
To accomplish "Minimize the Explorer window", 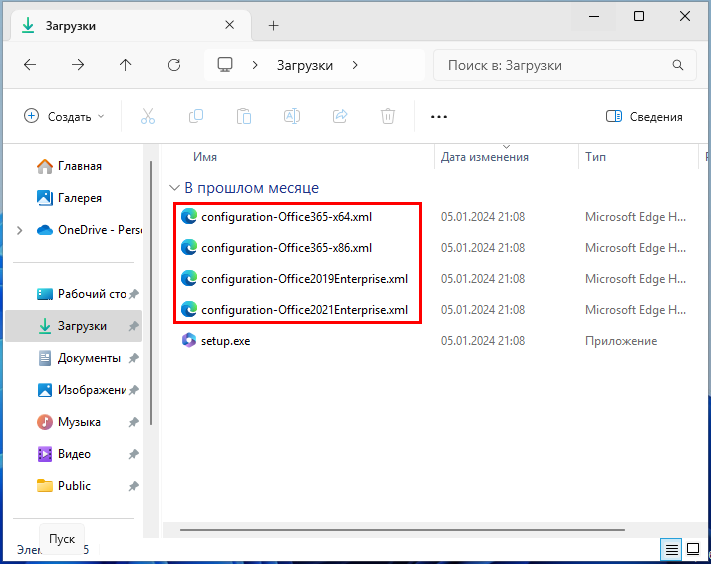I will [594, 16].
